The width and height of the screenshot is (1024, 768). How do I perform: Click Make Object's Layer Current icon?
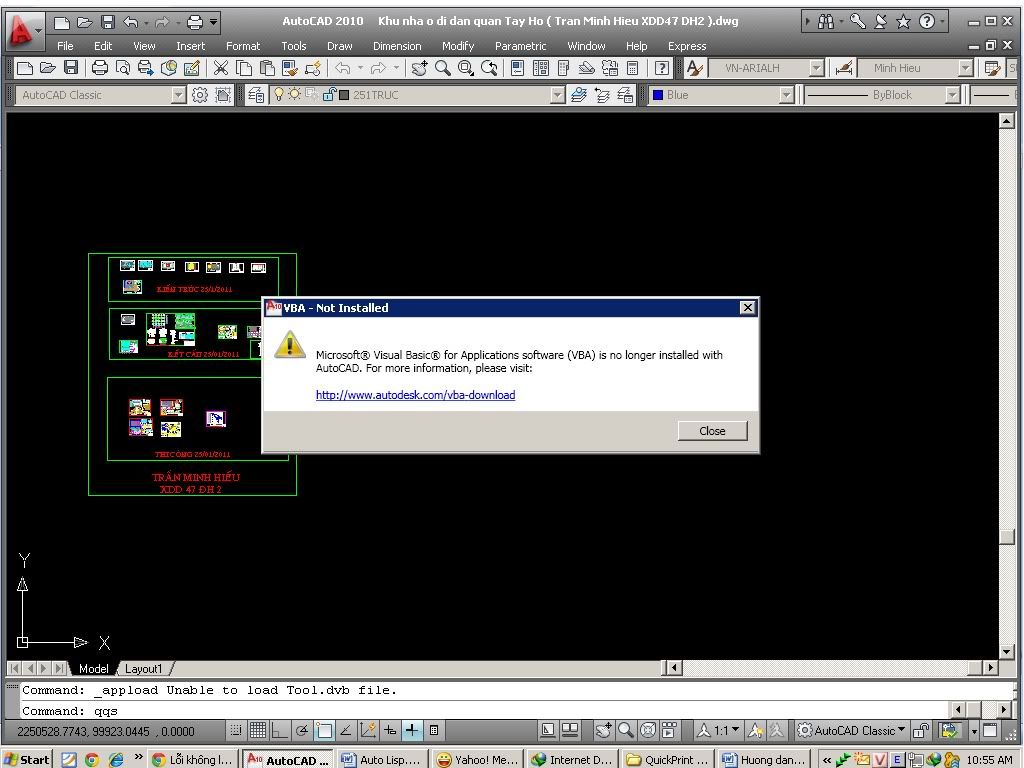(x=579, y=95)
